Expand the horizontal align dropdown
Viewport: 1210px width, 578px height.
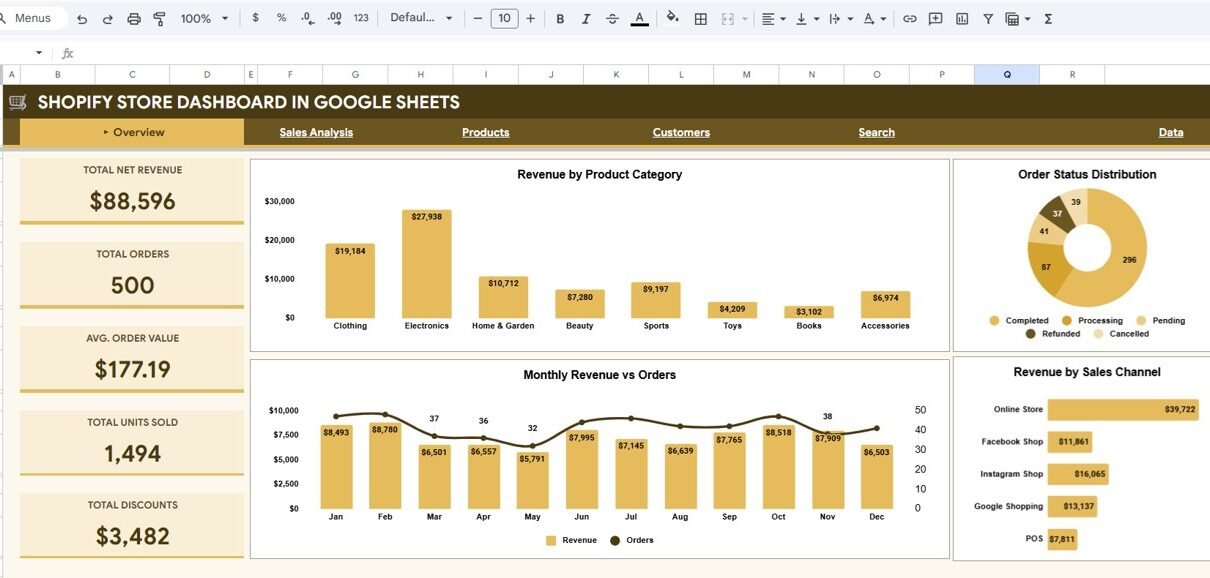pyautogui.click(x=773, y=19)
